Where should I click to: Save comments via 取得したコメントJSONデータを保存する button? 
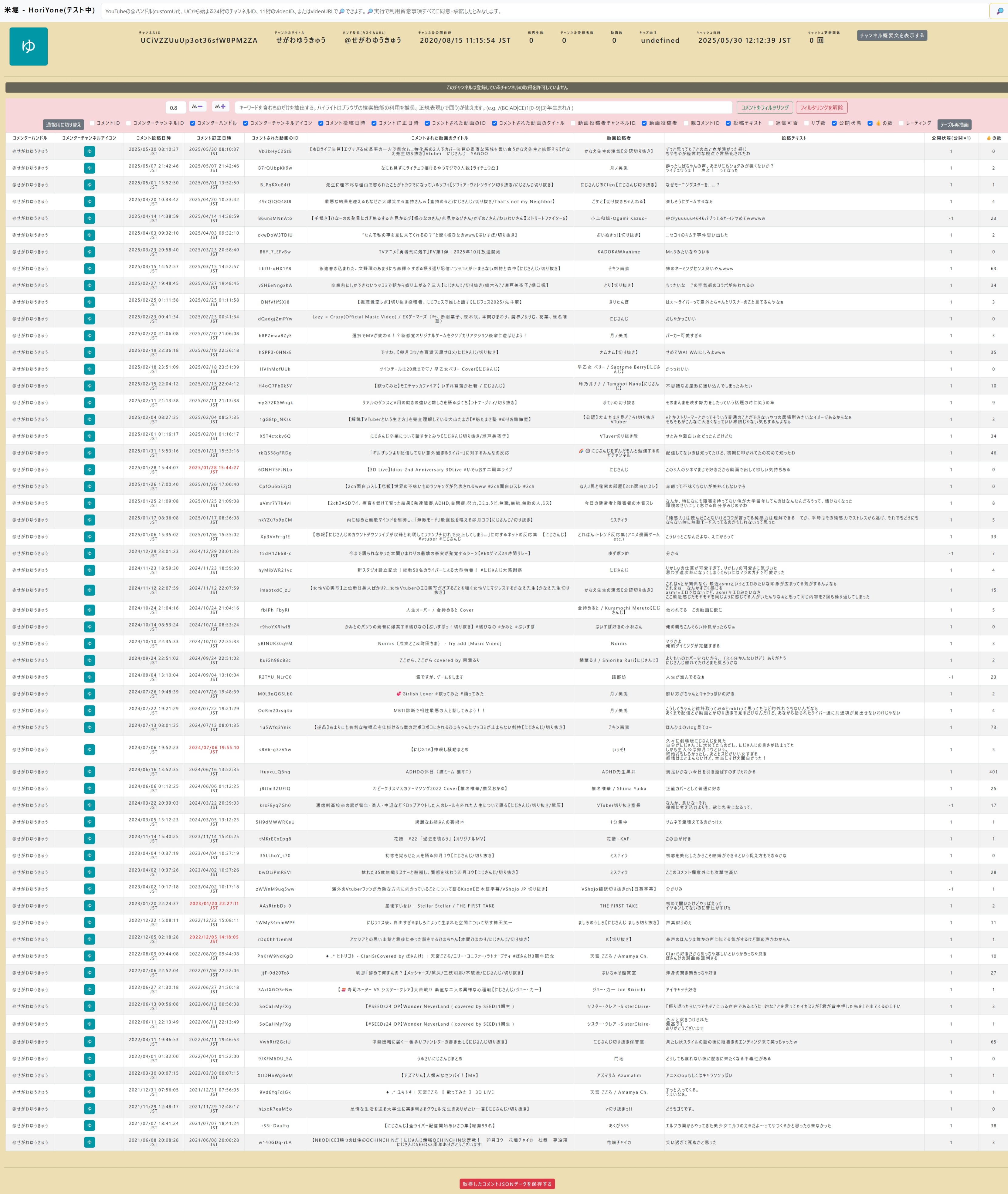tap(507, 1184)
